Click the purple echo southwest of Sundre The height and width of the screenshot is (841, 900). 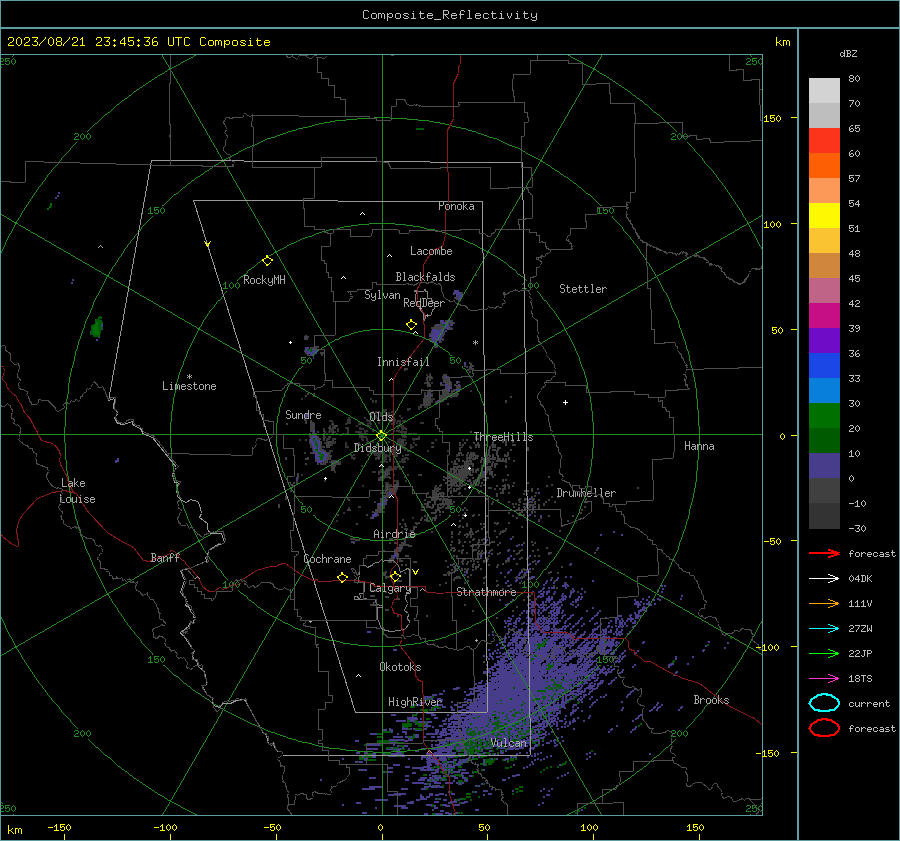pyautogui.click(x=318, y=450)
